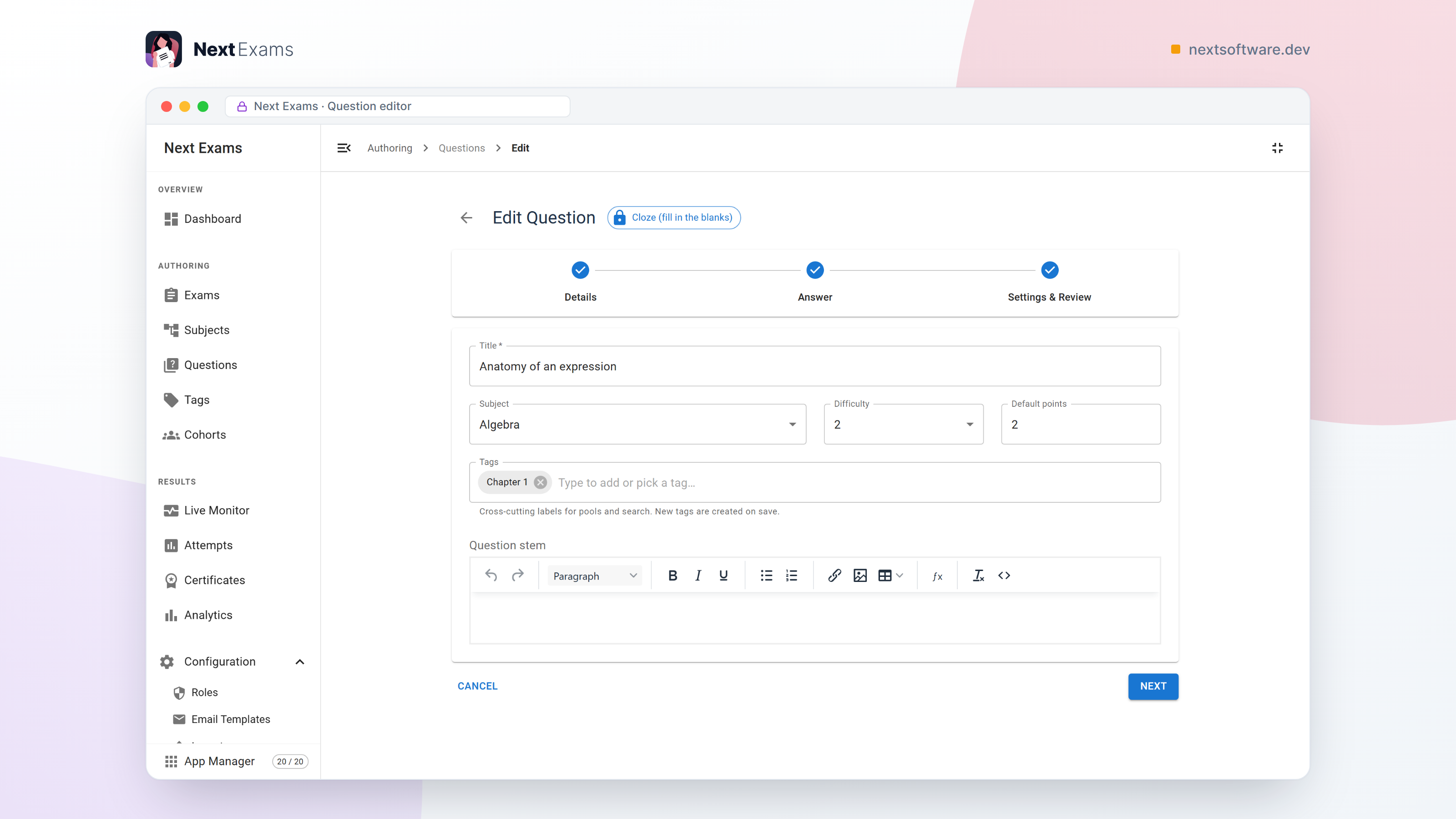1456x819 pixels.
Task: Click the undo arrow in editor toolbar
Action: point(490,576)
